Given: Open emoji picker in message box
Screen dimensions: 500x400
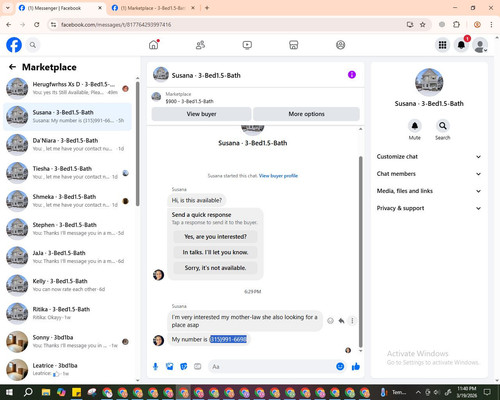Looking at the screenshot, I should [340, 366].
